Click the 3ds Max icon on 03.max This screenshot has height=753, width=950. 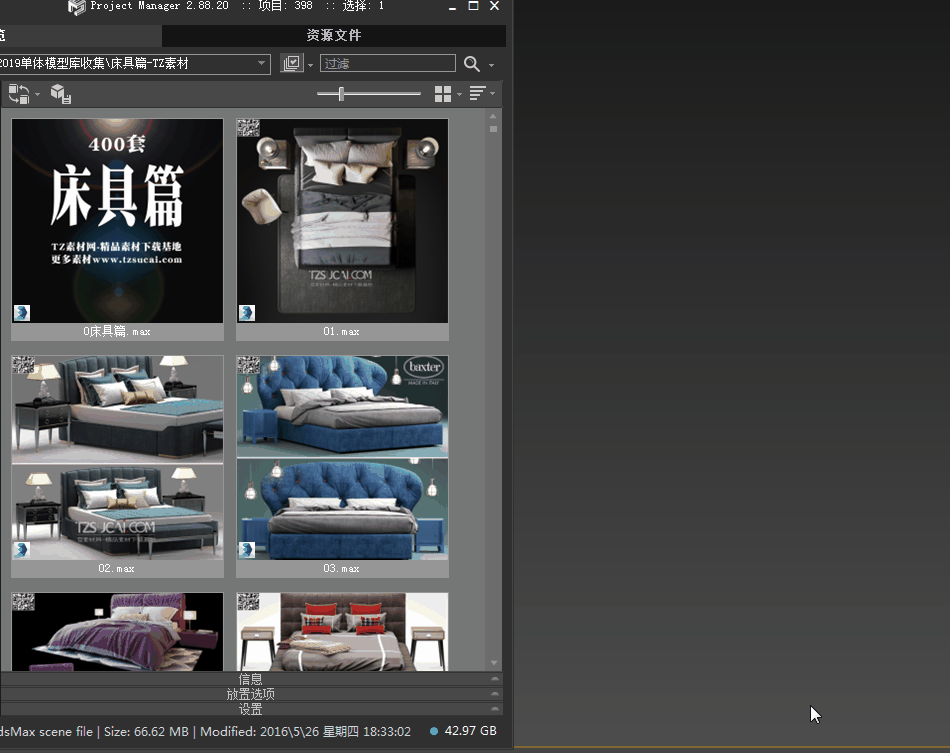[x=247, y=549]
